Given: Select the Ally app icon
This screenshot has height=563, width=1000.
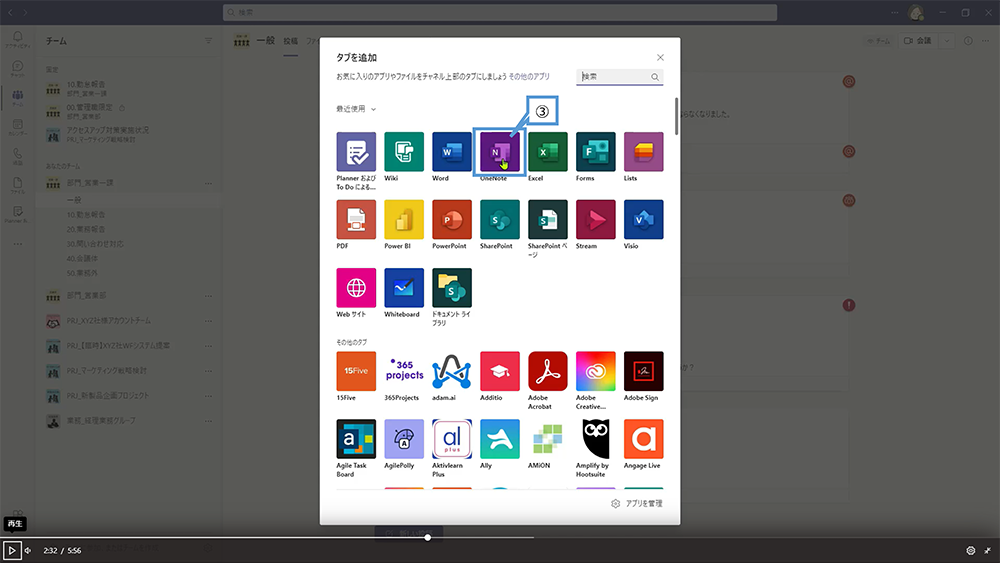Looking at the screenshot, I should coord(499,439).
